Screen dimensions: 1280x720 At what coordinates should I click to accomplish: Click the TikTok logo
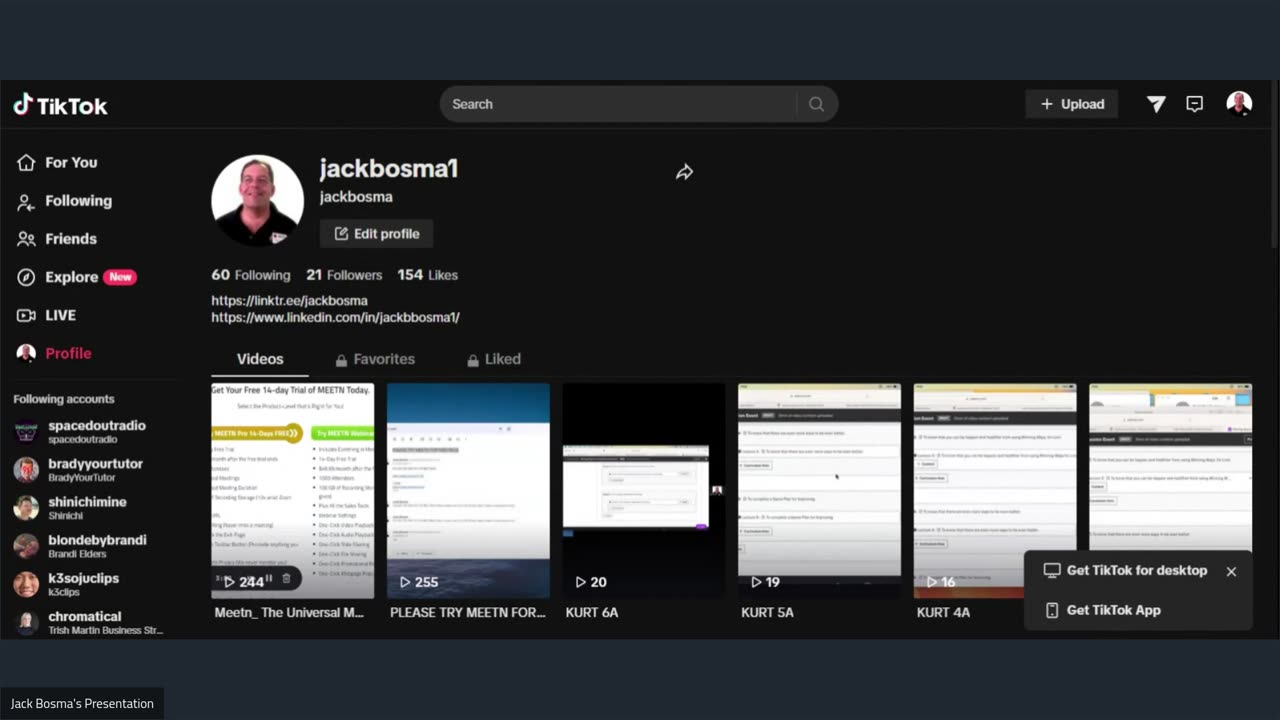click(60, 105)
